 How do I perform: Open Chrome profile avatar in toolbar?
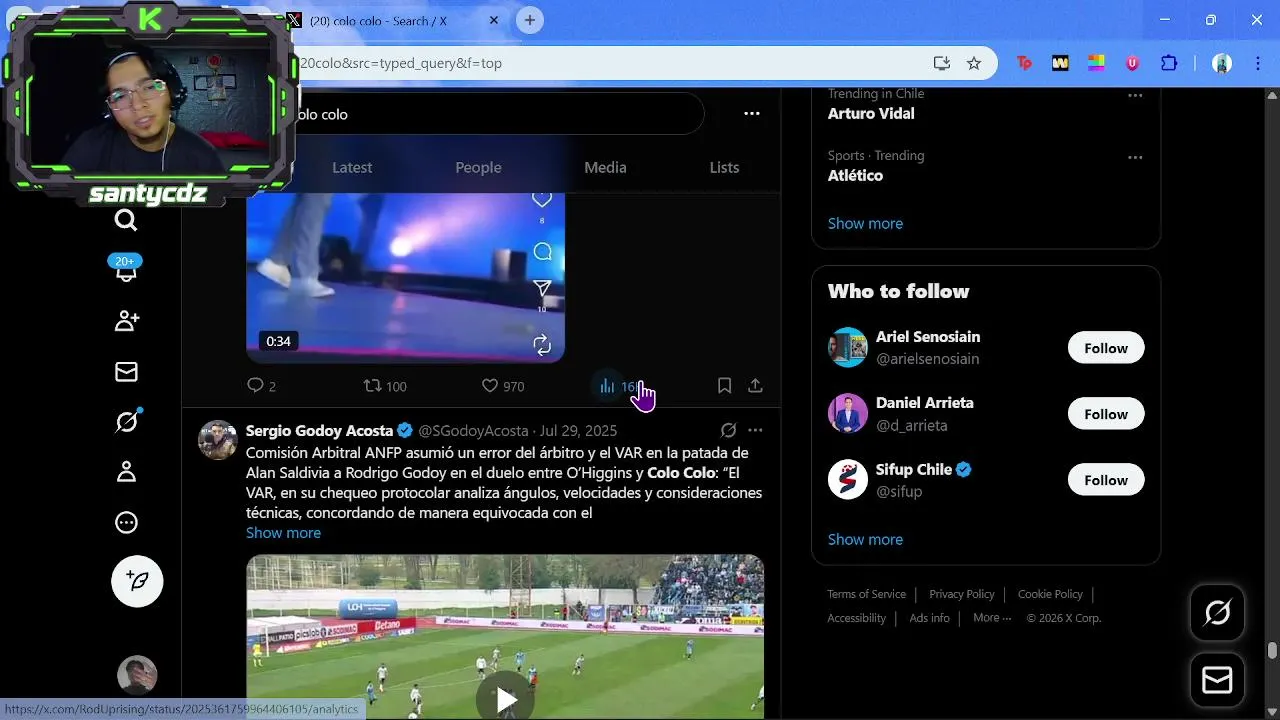(x=1222, y=63)
